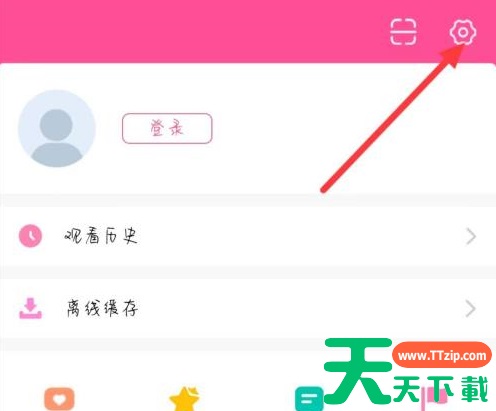
Task: Click the large green 天 logo
Action: tap(358, 371)
